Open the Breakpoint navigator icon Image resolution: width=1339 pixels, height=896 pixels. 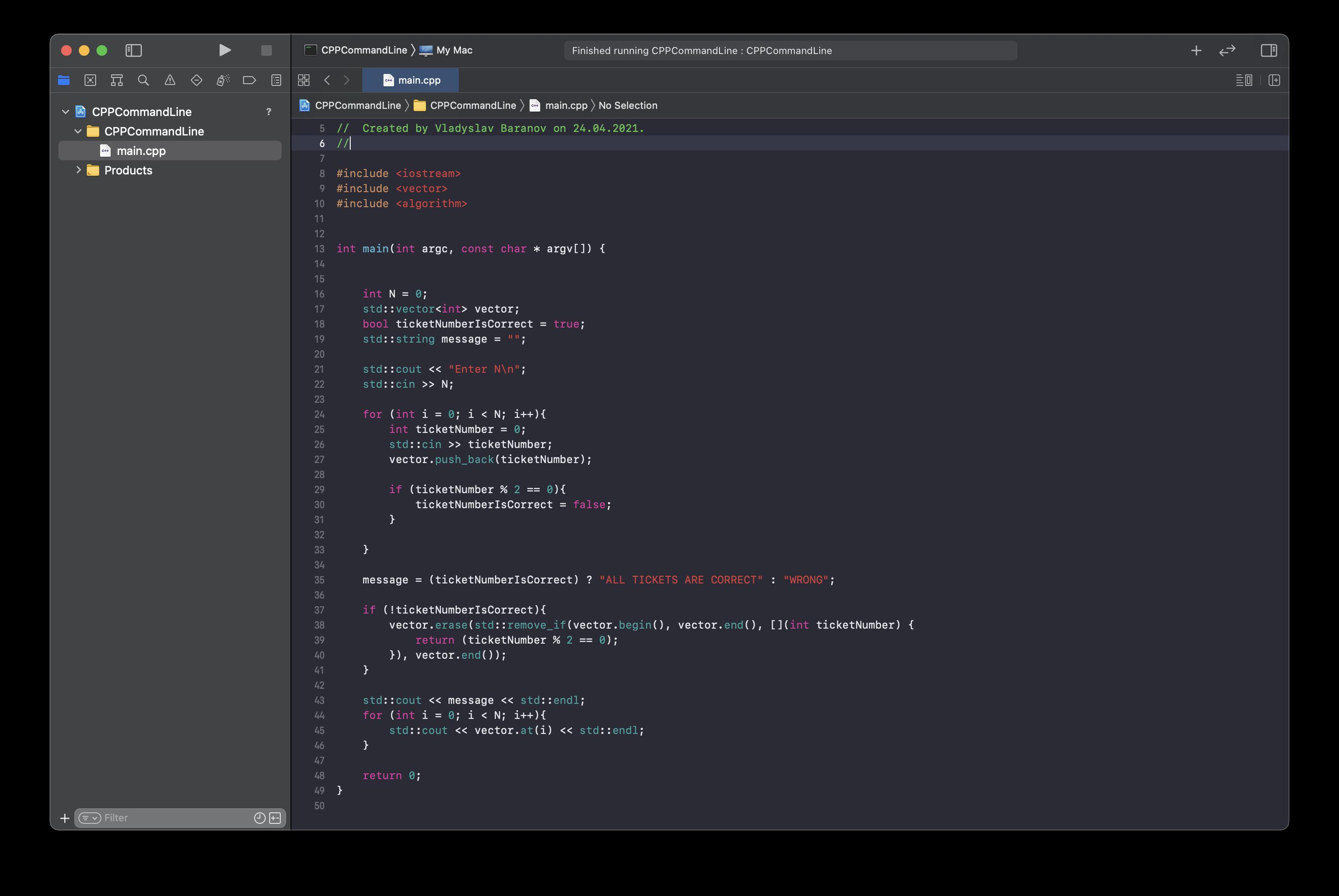(249, 81)
